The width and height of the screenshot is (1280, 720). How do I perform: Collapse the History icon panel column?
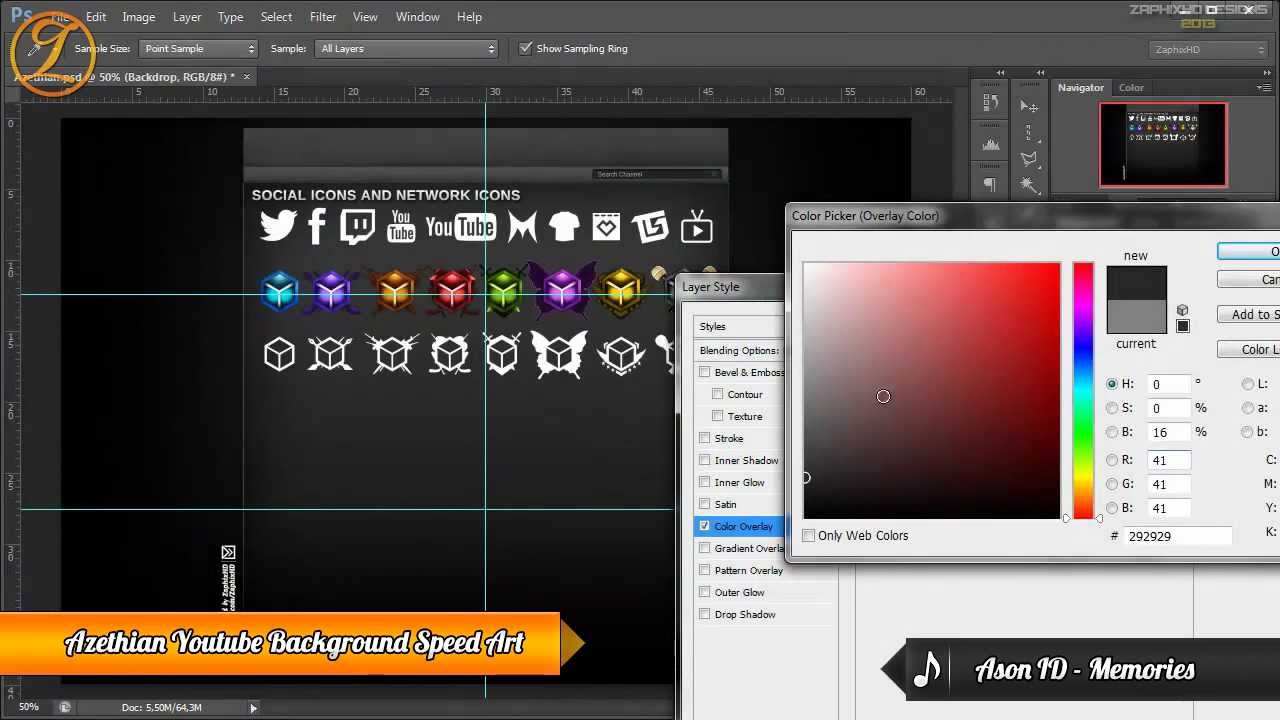(1000, 73)
